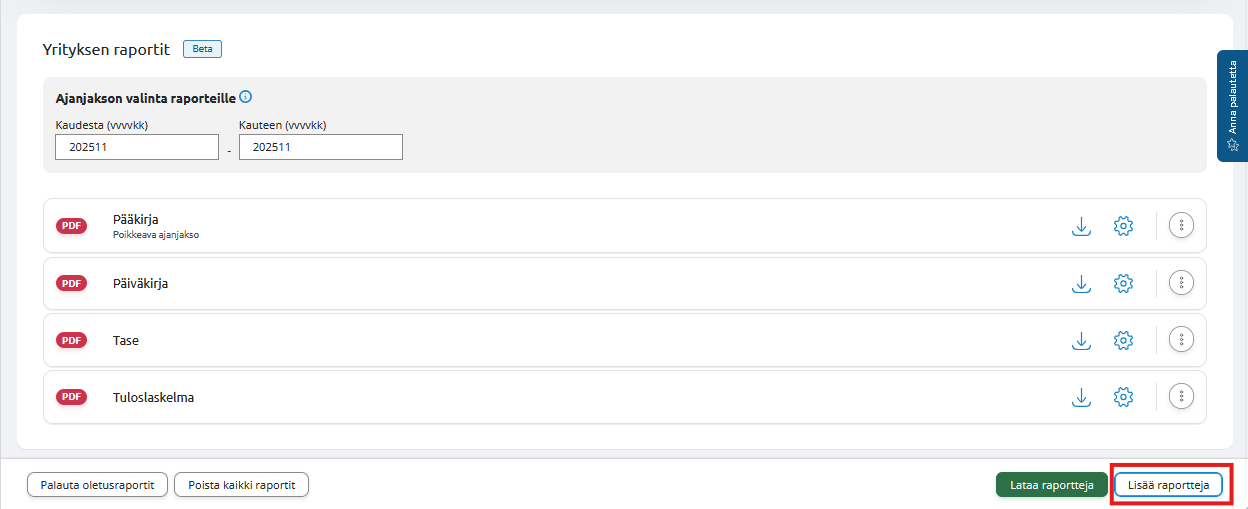This screenshot has height=509, width=1248.
Task: Click Palauta oletusraportit button
Action: click(x=97, y=485)
